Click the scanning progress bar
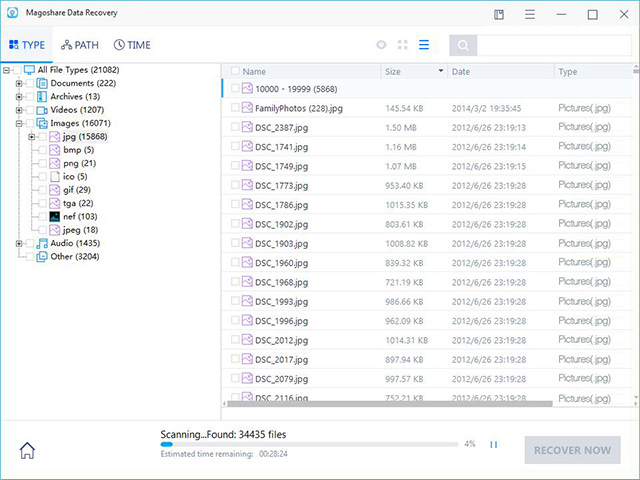640x480 pixels. coord(309,444)
